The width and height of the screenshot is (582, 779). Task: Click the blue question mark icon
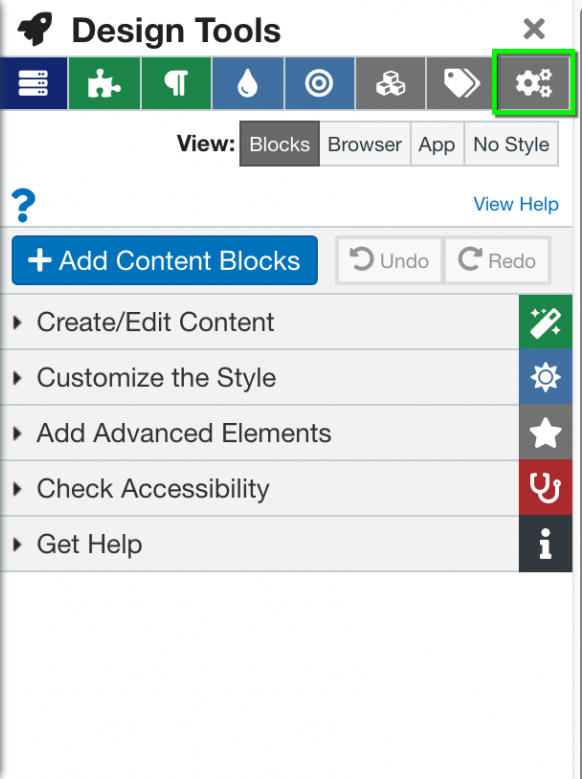tap(23, 205)
